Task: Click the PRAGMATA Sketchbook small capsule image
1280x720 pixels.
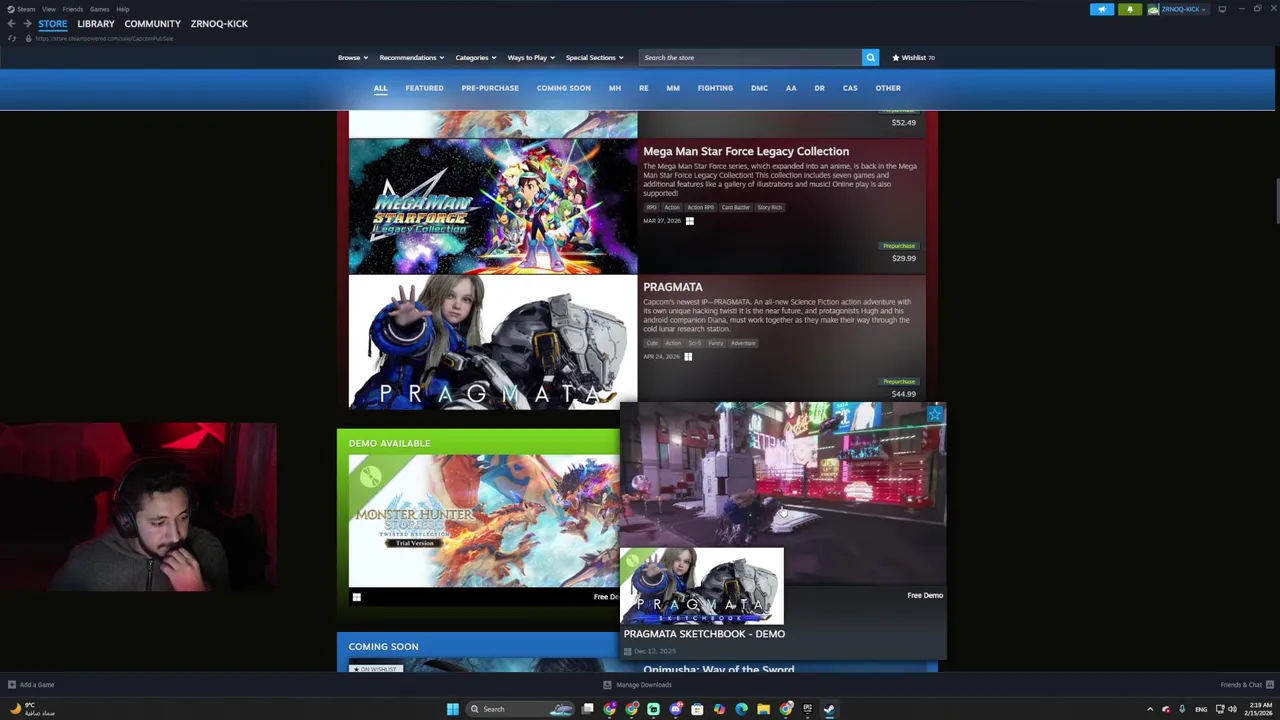Action: click(702, 586)
